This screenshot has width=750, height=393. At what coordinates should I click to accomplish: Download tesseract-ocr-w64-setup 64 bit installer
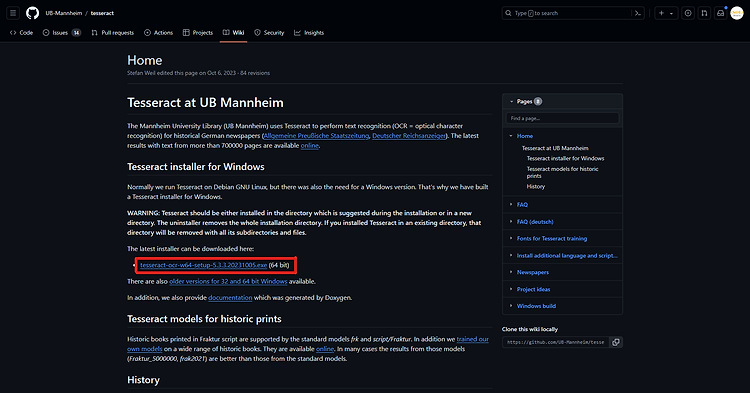tap(204, 265)
